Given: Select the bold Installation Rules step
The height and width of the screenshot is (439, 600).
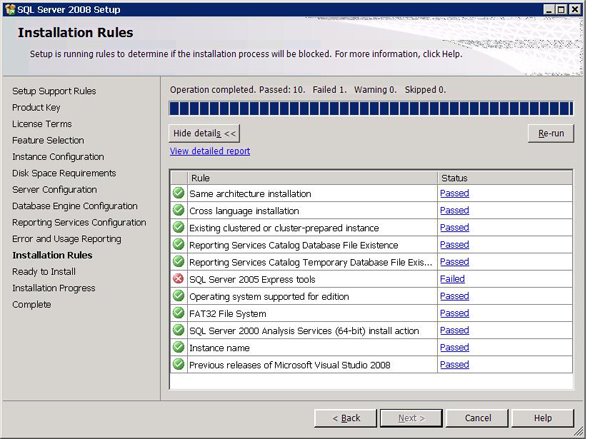Looking at the screenshot, I should point(52,255).
